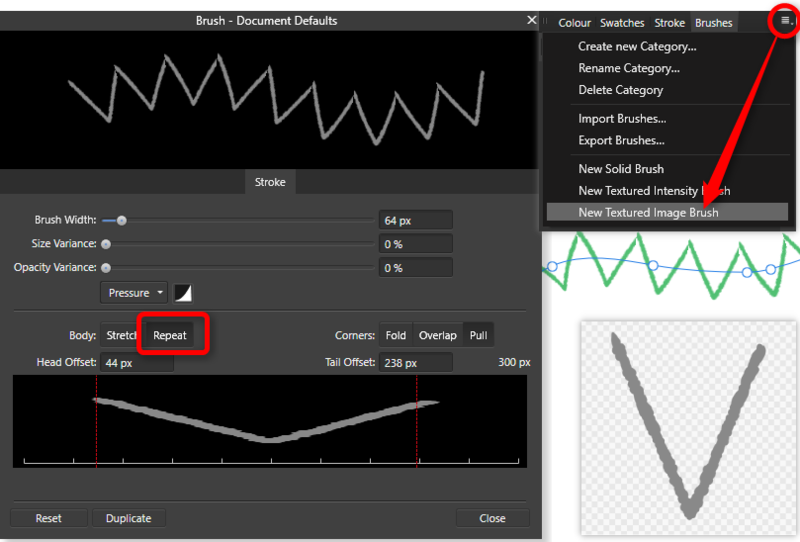The height and width of the screenshot is (542, 800).
Task: Switch to the Swatches tab
Action: point(622,22)
